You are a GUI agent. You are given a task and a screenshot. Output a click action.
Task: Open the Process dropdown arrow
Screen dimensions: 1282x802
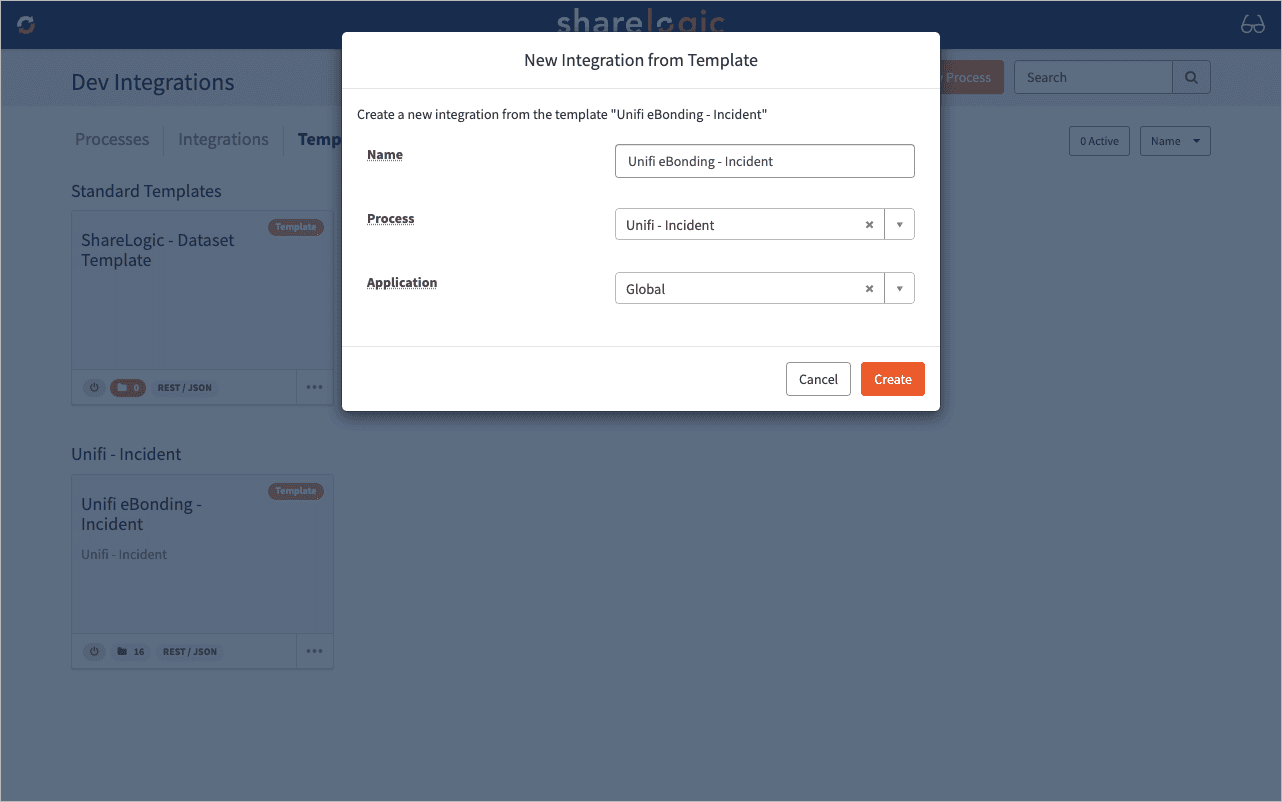(x=899, y=225)
